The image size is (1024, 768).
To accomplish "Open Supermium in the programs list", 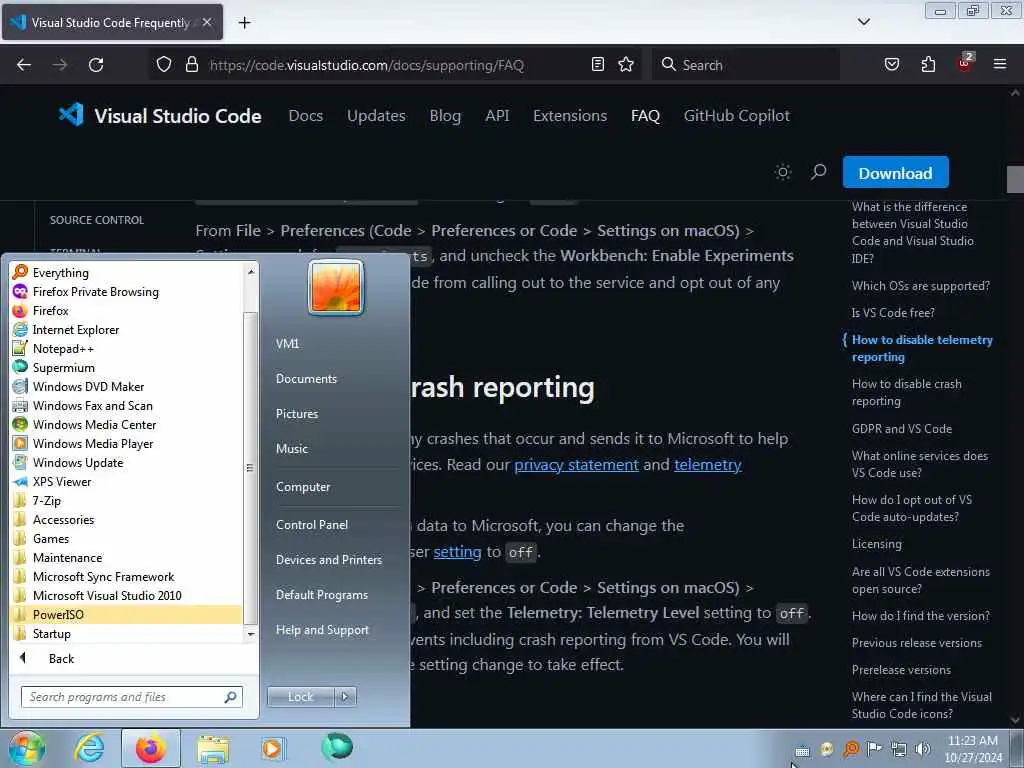I will tap(63, 367).
